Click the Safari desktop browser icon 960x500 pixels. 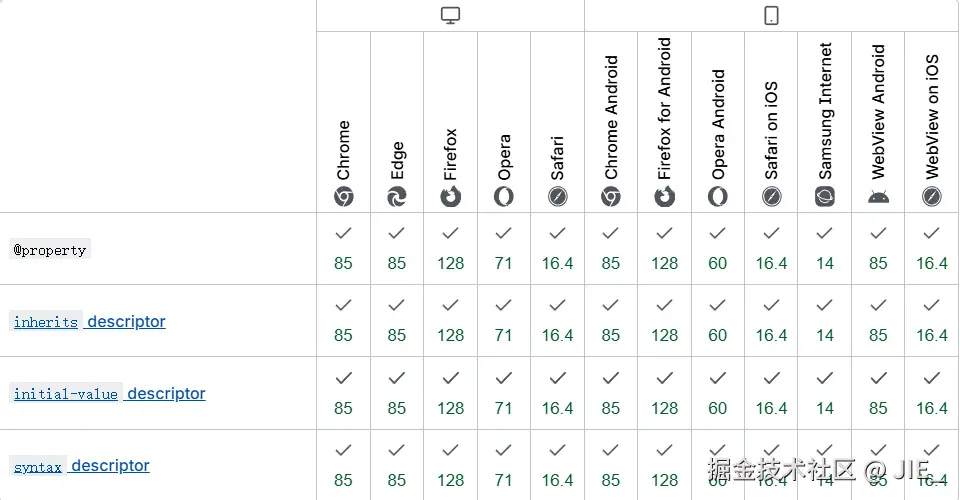click(558, 197)
